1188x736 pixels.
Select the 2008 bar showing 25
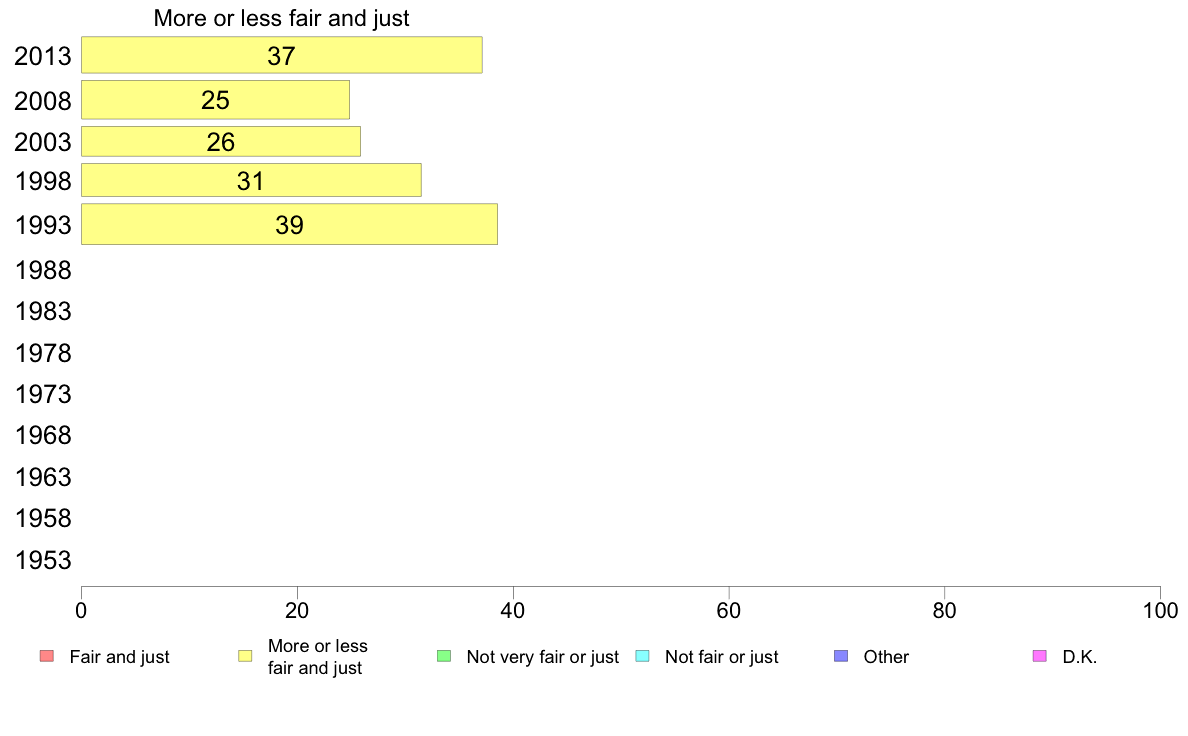tap(215, 100)
